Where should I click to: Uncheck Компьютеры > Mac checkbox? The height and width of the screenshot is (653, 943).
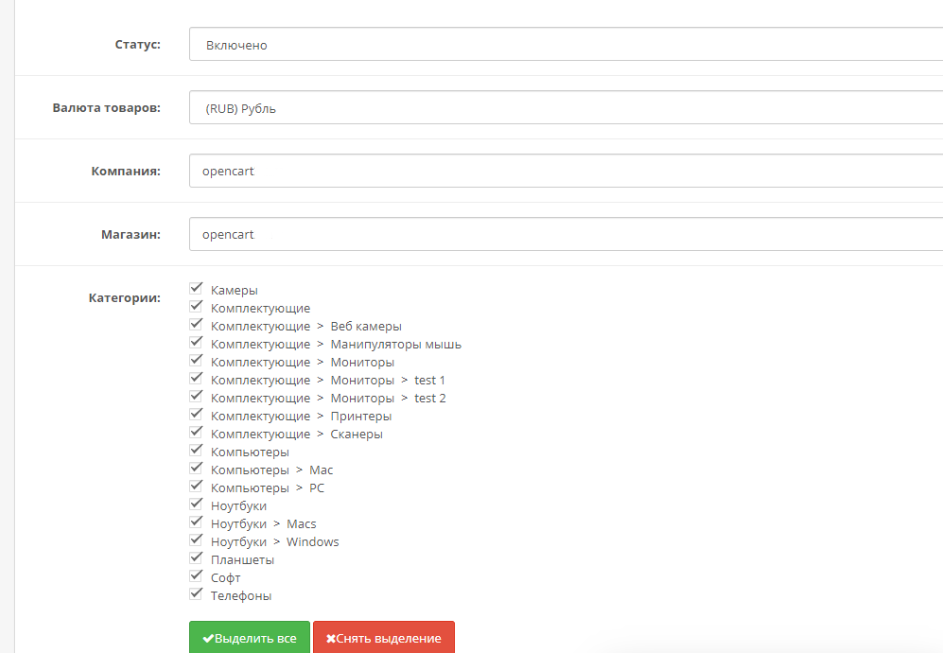click(x=196, y=469)
